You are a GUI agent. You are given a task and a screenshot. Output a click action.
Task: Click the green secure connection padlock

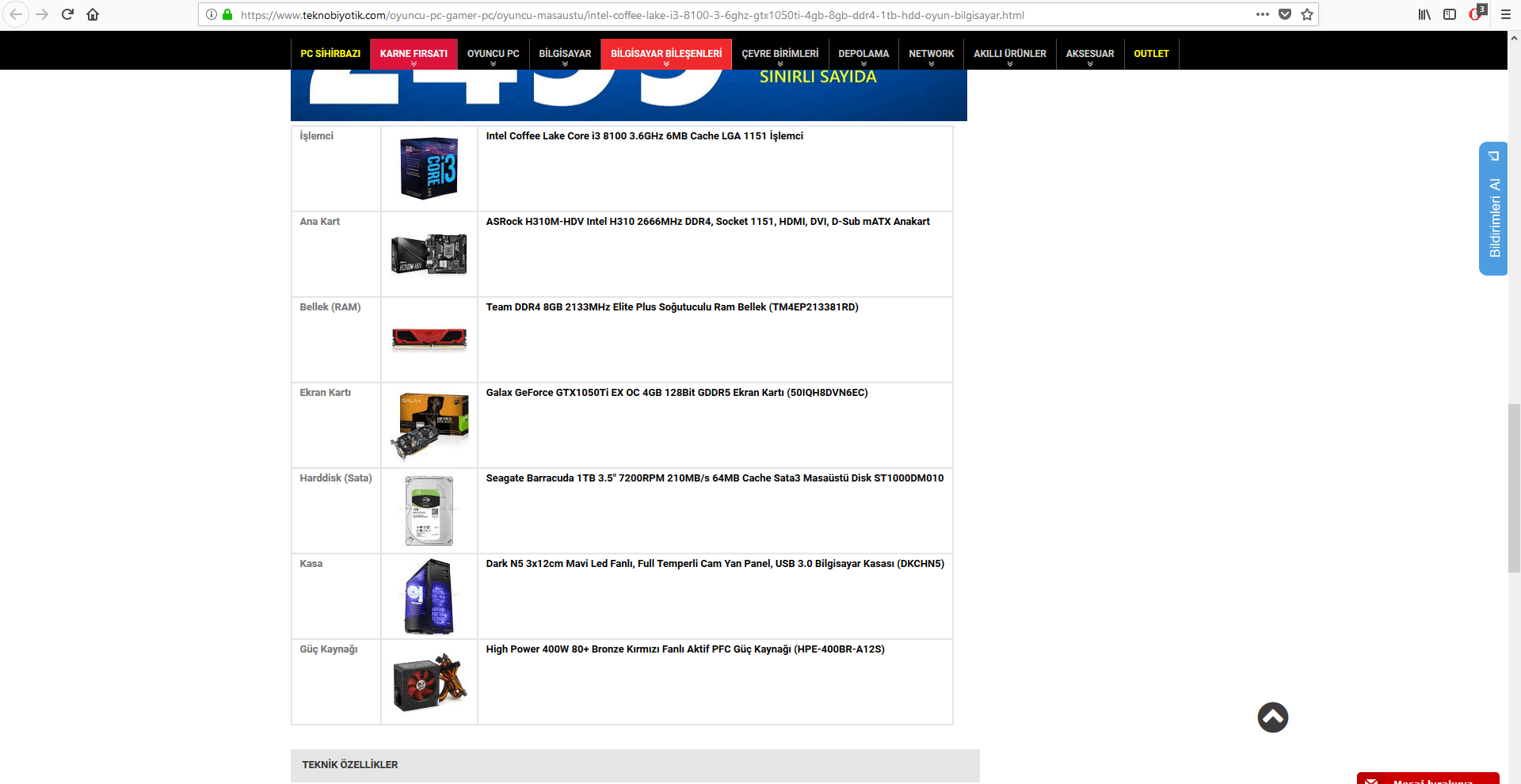click(x=227, y=14)
